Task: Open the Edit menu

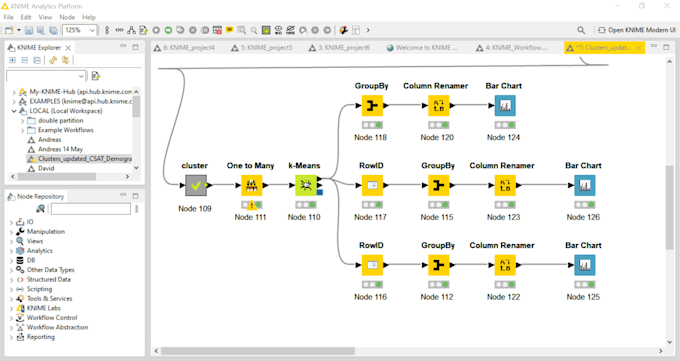Action: coord(26,17)
